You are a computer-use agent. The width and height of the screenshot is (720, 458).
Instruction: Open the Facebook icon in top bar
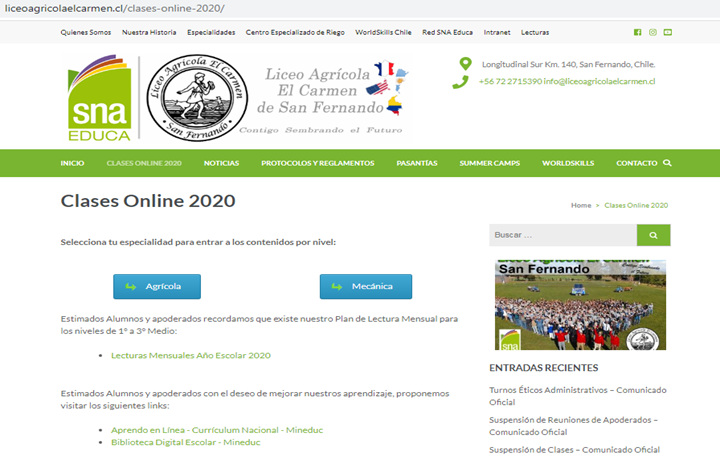click(x=639, y=32)
